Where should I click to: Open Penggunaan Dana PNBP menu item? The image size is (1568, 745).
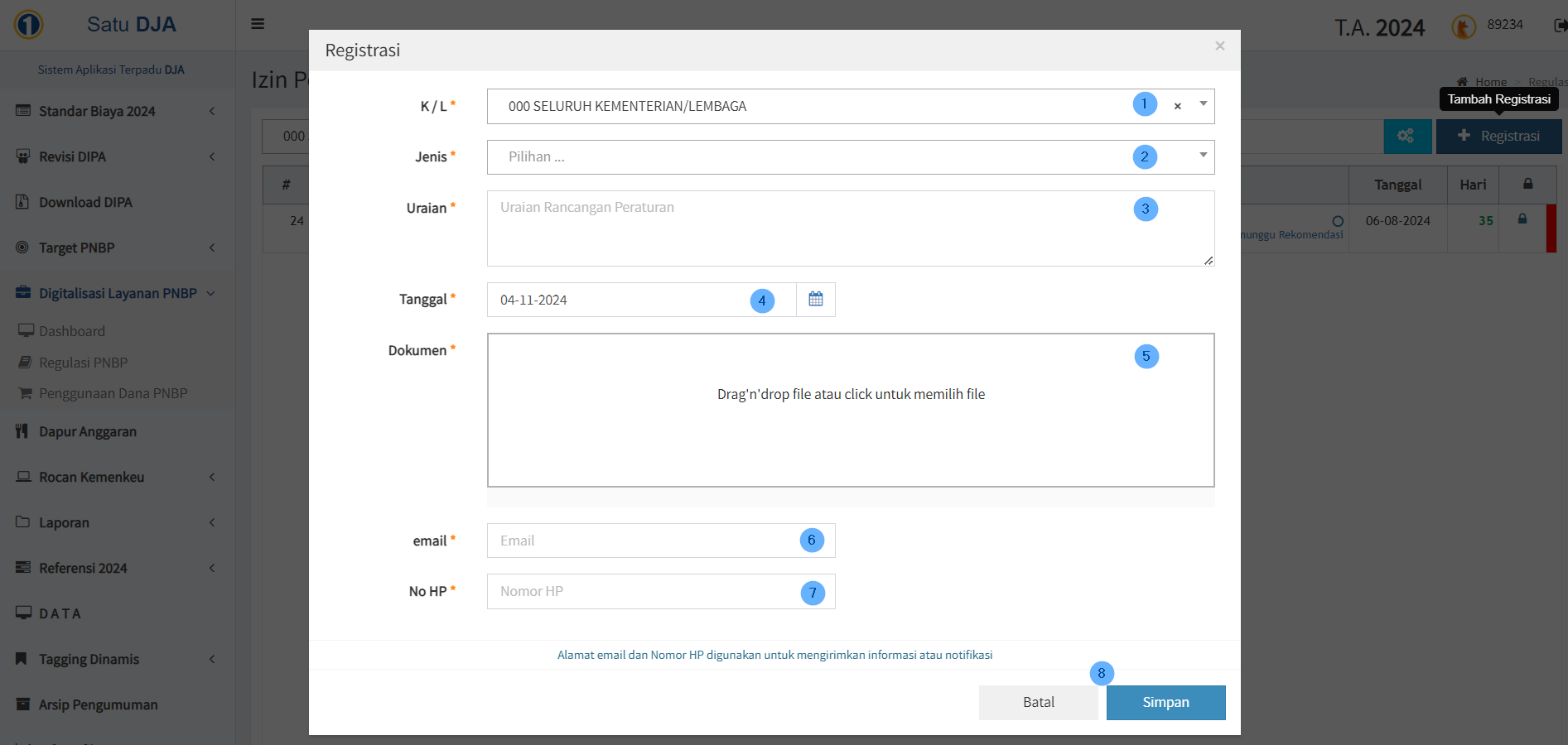pyautogui.click(x=113, y=393)
